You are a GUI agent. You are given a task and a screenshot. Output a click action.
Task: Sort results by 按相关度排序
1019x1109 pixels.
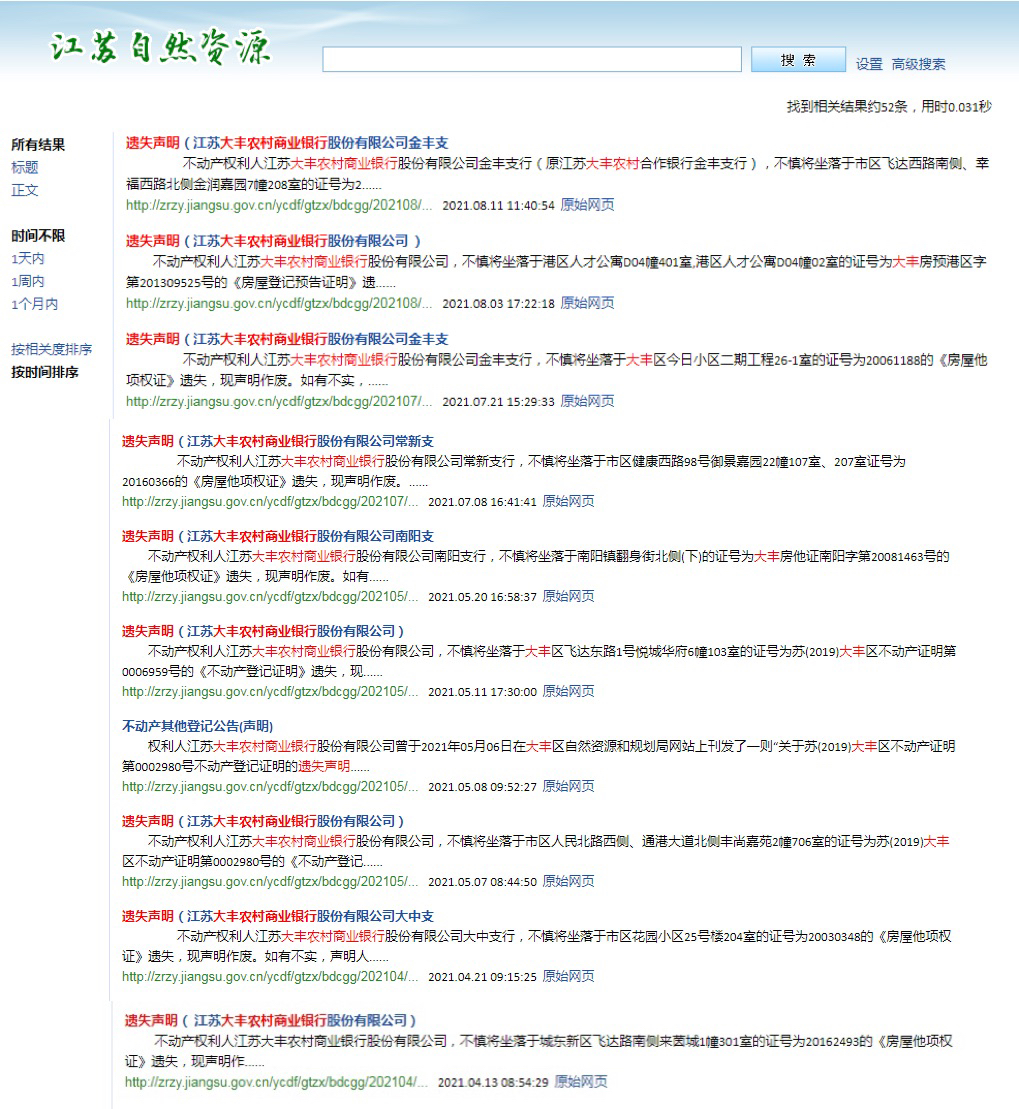point(52,349)
